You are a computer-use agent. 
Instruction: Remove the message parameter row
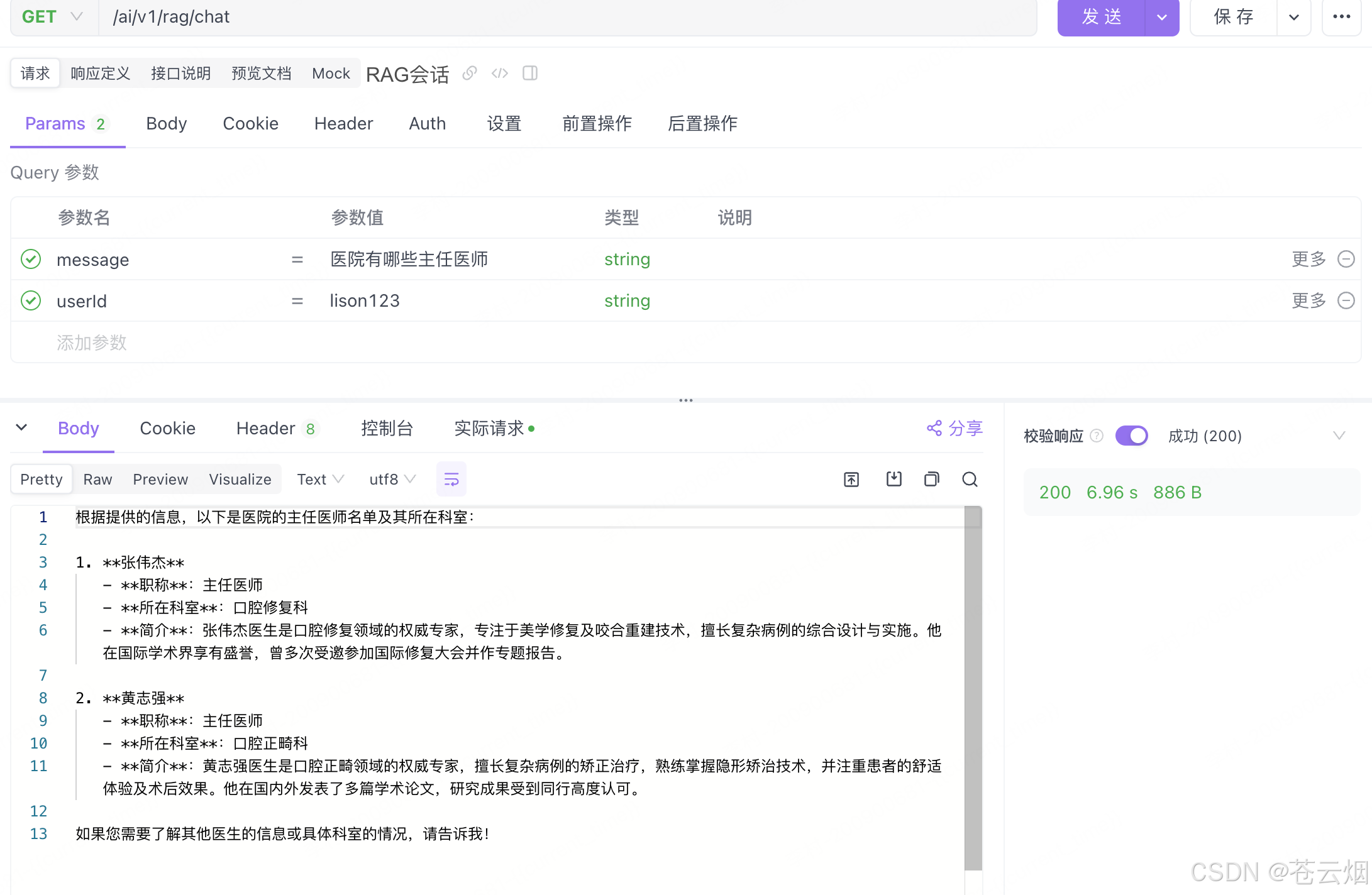pos(1346,259)
